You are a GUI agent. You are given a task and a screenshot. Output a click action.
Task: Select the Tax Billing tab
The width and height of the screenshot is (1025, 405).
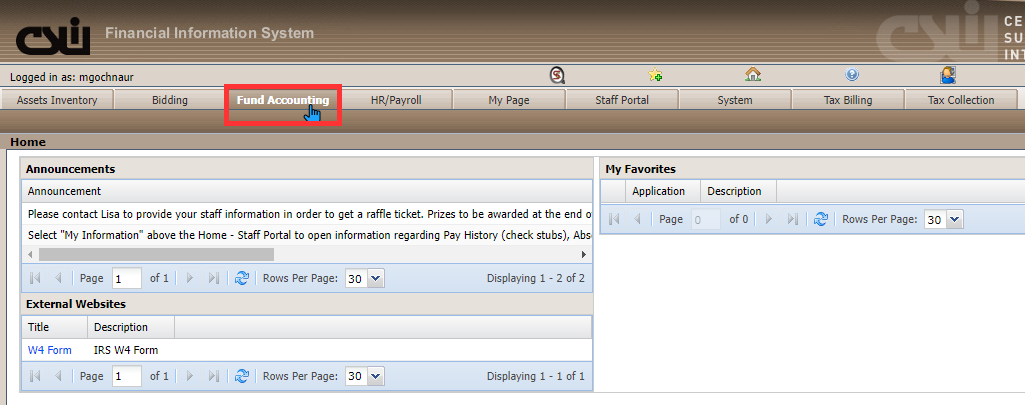847,100
